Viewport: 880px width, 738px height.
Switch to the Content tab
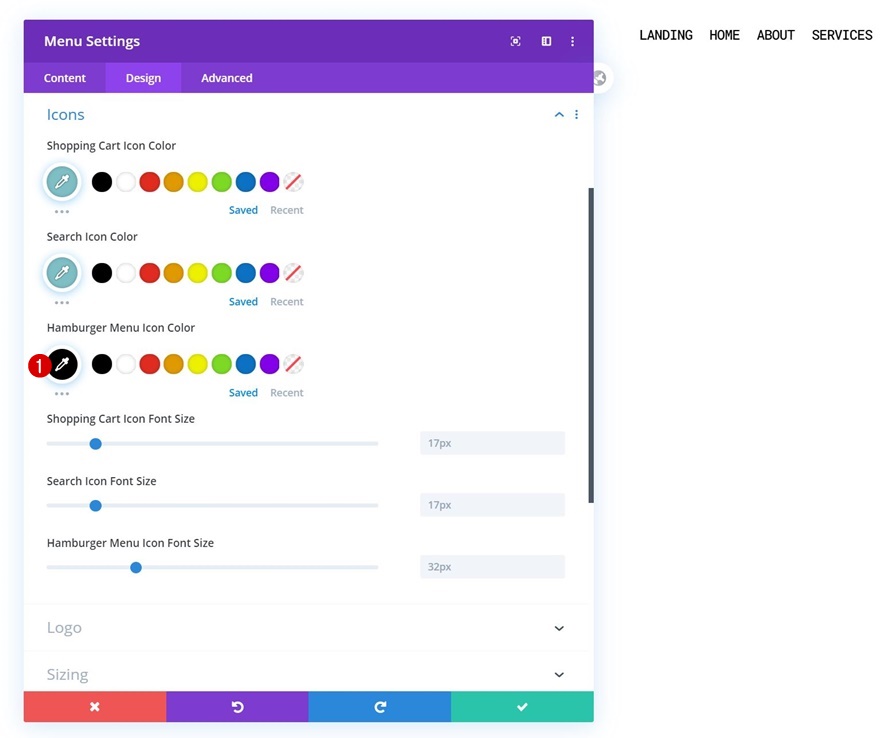pyautogui.click(x=65, y=78)
